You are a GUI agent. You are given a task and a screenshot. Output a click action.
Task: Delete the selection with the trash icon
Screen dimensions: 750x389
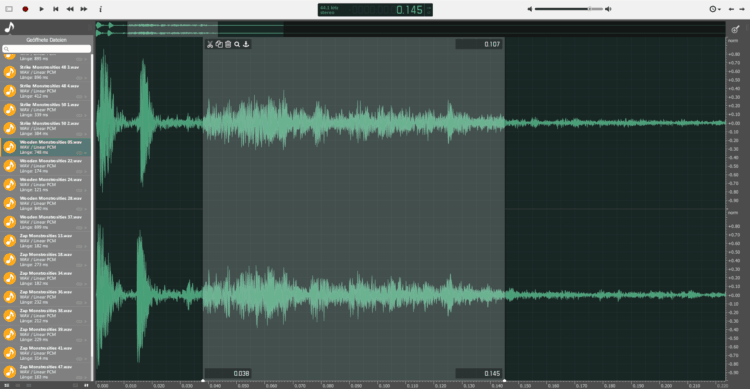point(228,44)
